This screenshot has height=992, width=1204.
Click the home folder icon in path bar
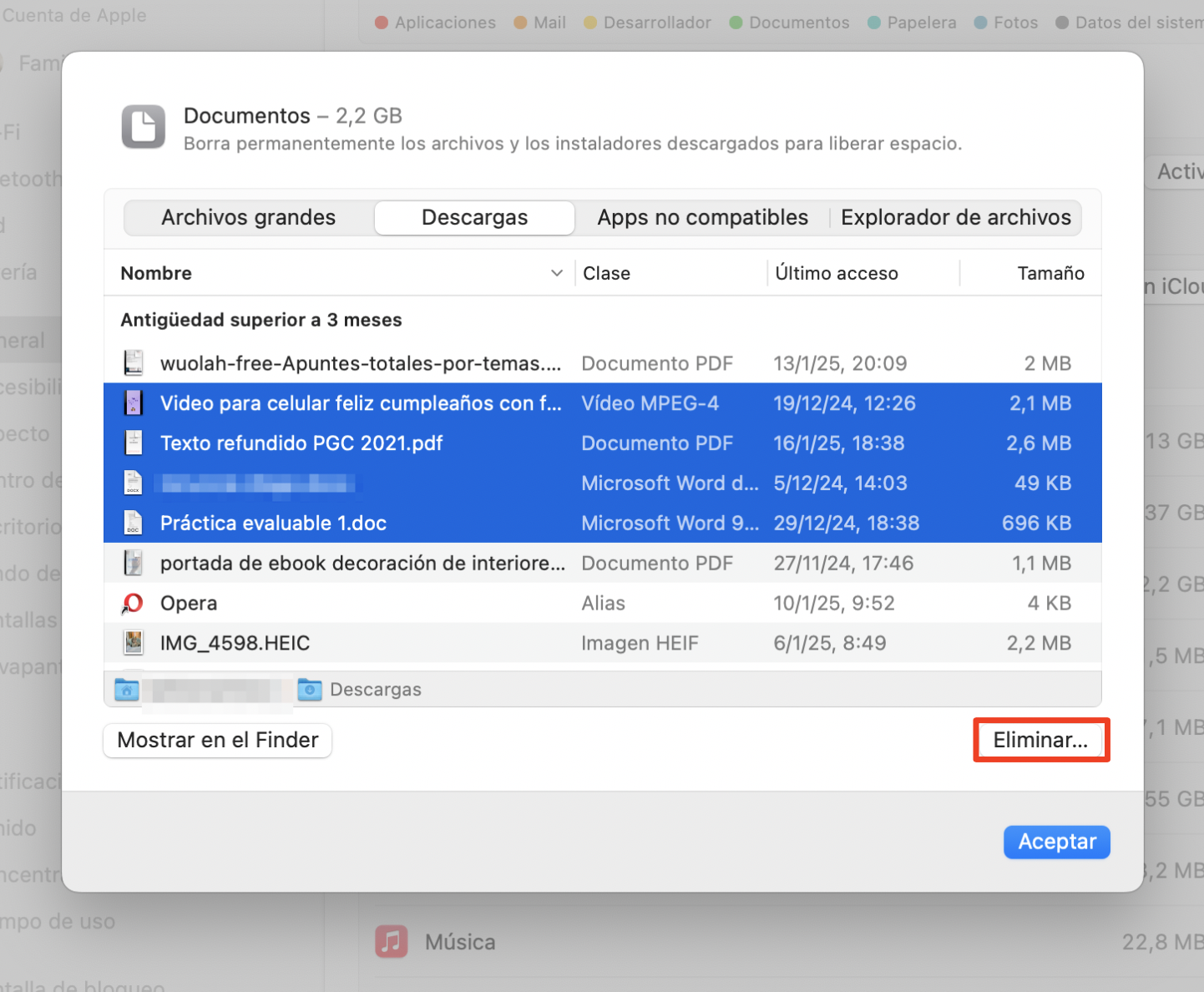[127, 690]
